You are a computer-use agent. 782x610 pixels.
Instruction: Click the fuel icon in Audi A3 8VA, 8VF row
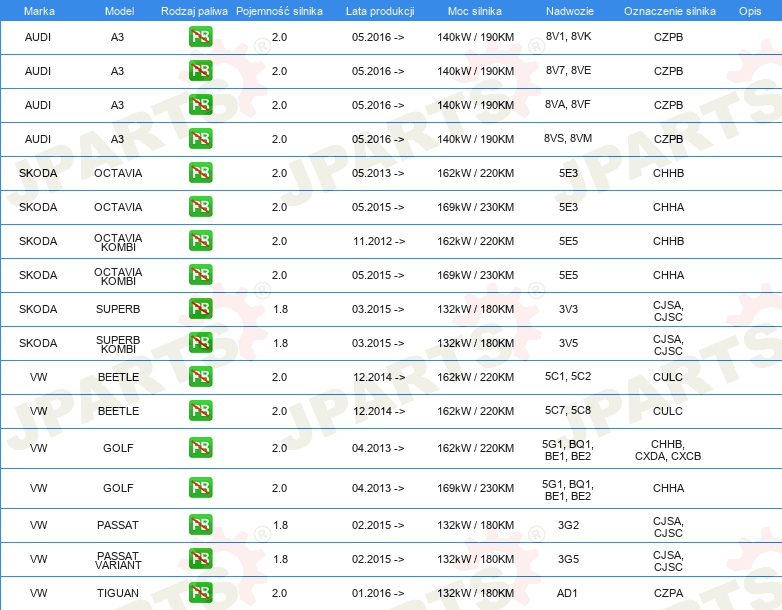(x=200, y=105)
